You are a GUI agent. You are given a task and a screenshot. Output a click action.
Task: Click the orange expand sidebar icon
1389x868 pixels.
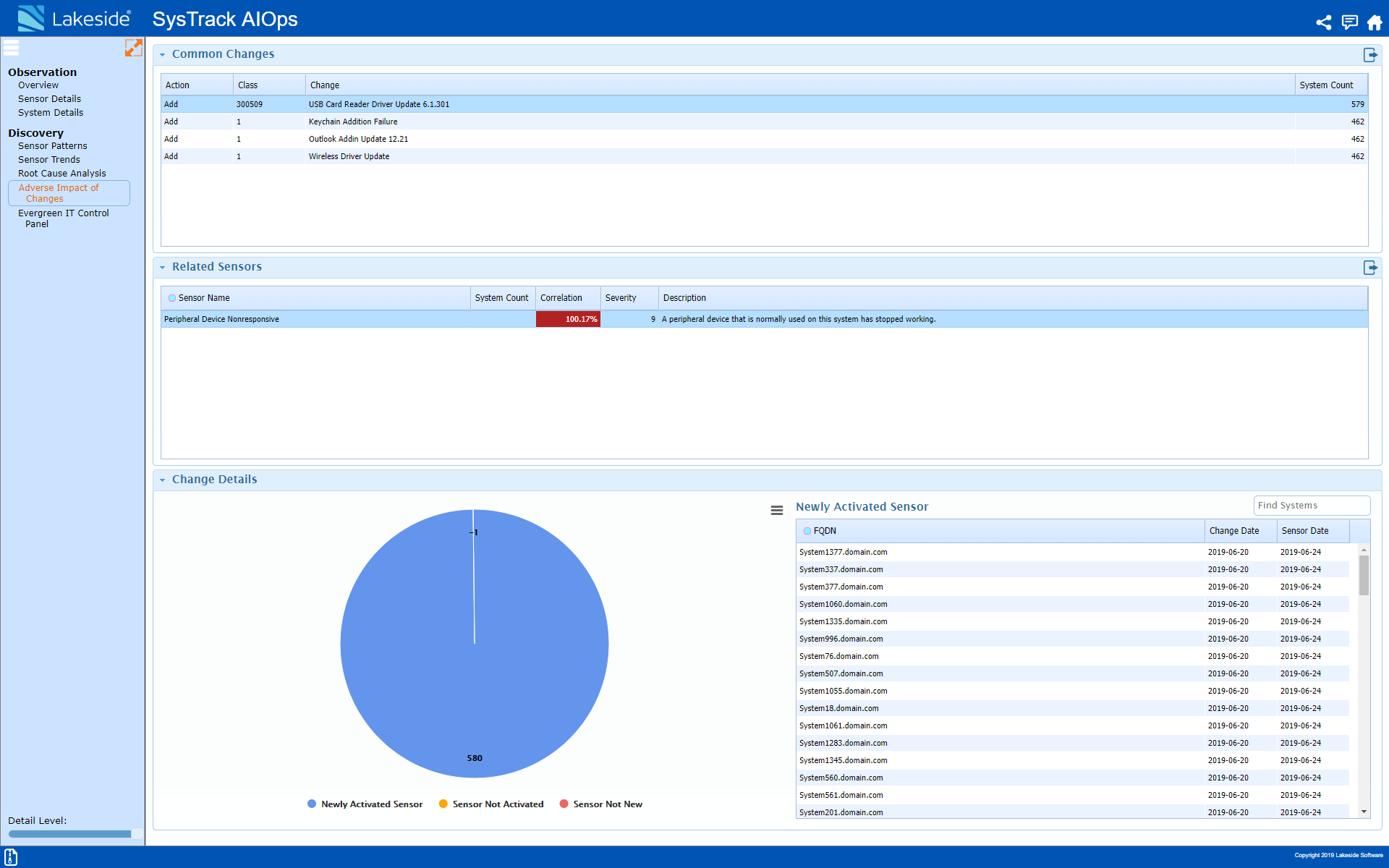tap(134, 48)
